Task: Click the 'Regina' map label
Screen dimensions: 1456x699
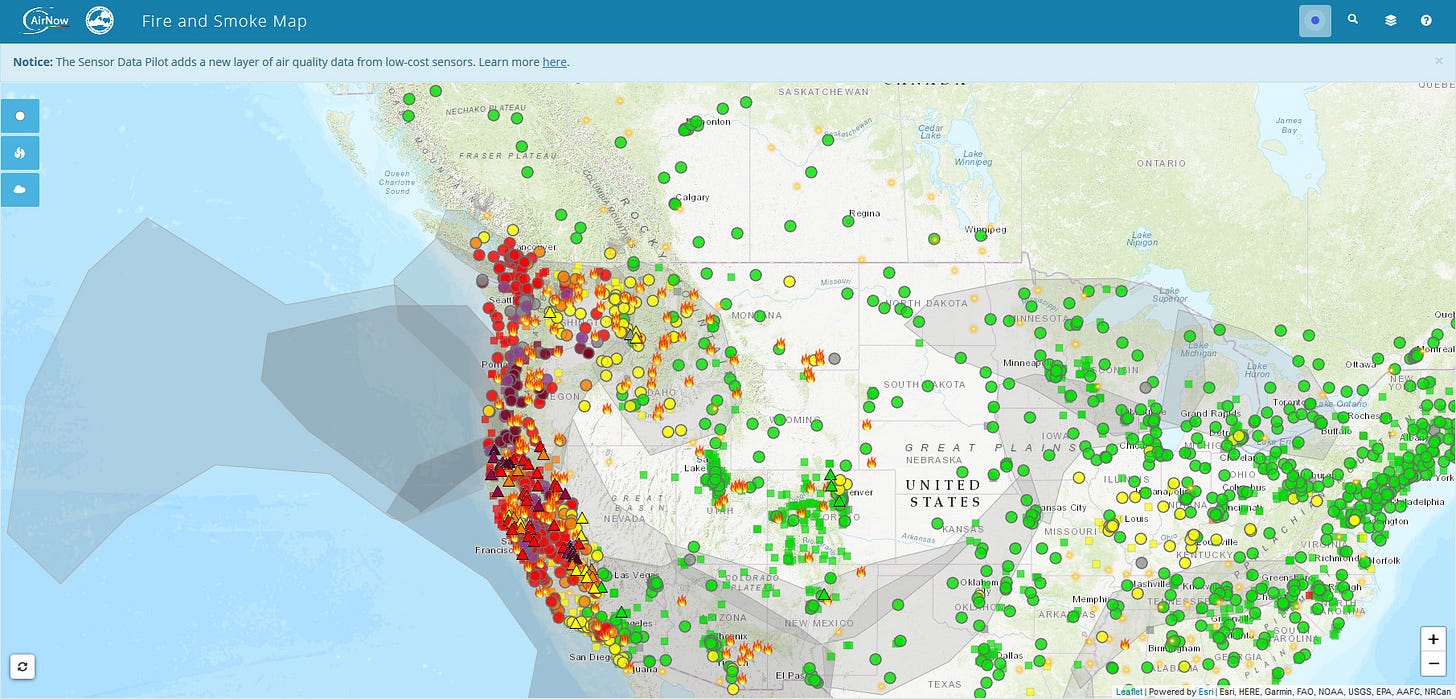Action: coord(864,213)
